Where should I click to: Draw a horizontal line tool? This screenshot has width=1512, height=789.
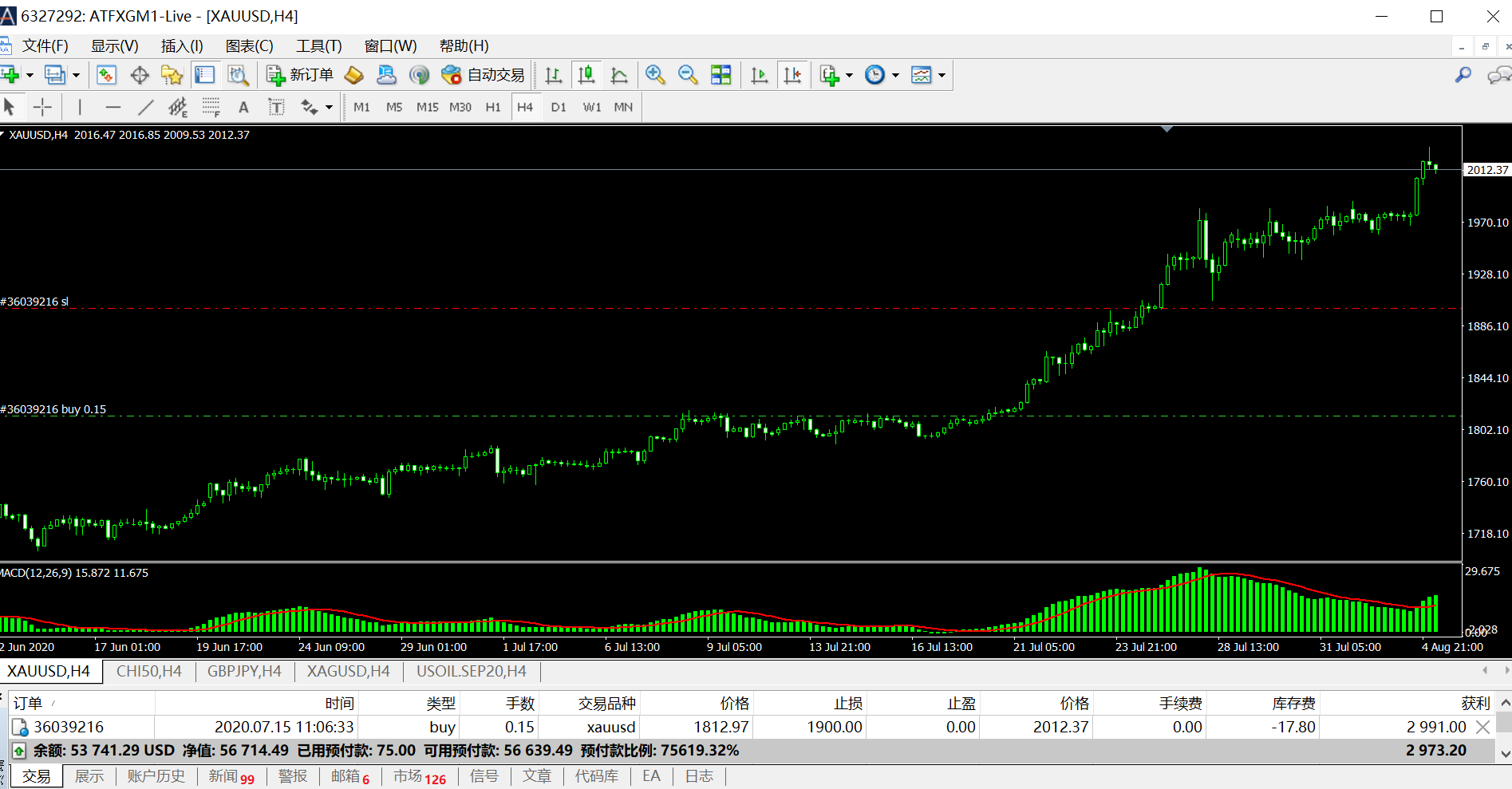point(113,107)
